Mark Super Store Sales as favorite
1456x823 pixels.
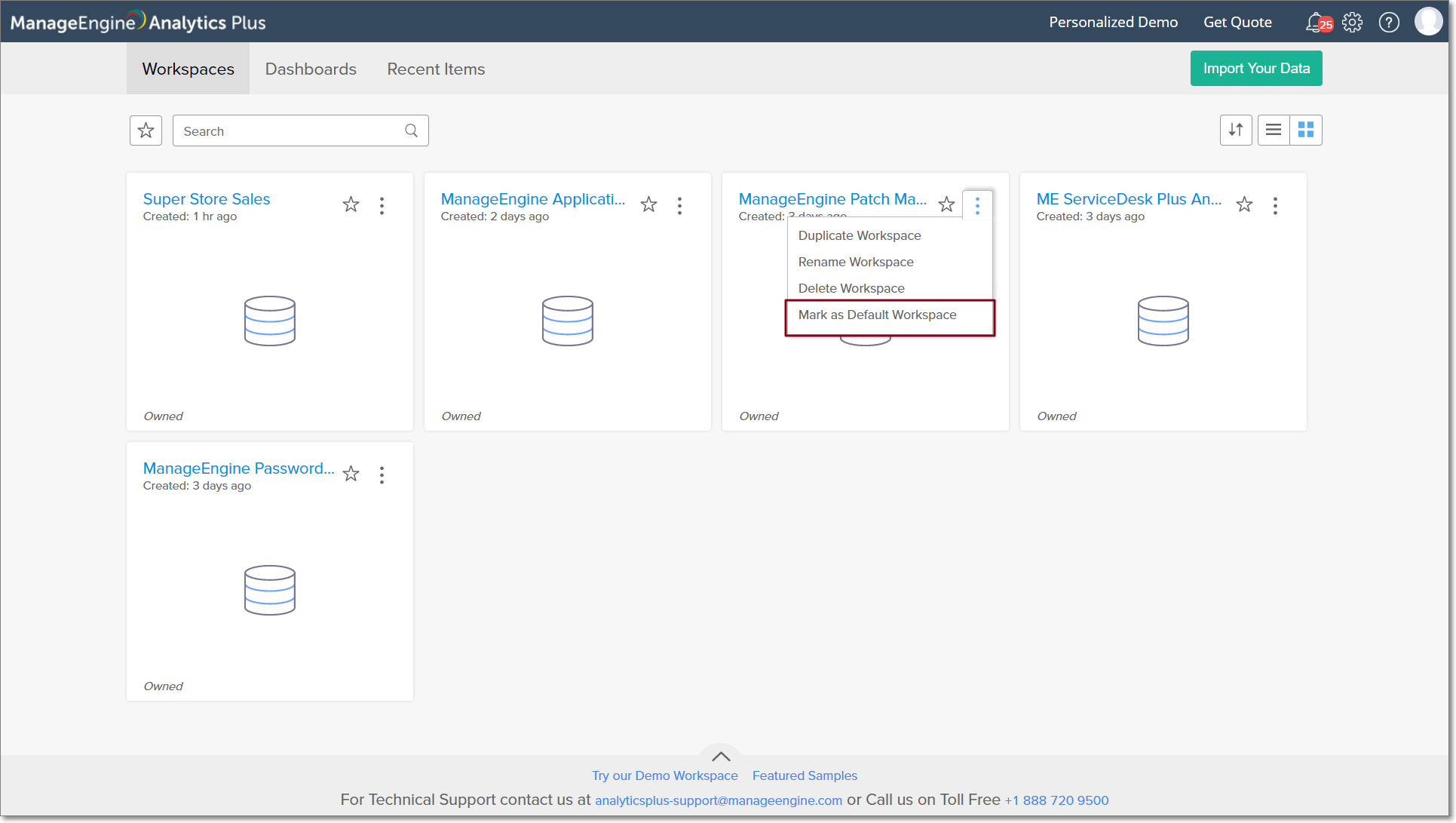click(351, 204)
